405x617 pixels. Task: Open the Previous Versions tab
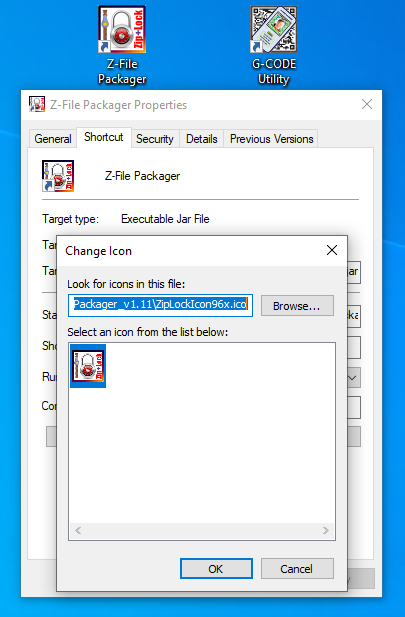pos(272,139)
